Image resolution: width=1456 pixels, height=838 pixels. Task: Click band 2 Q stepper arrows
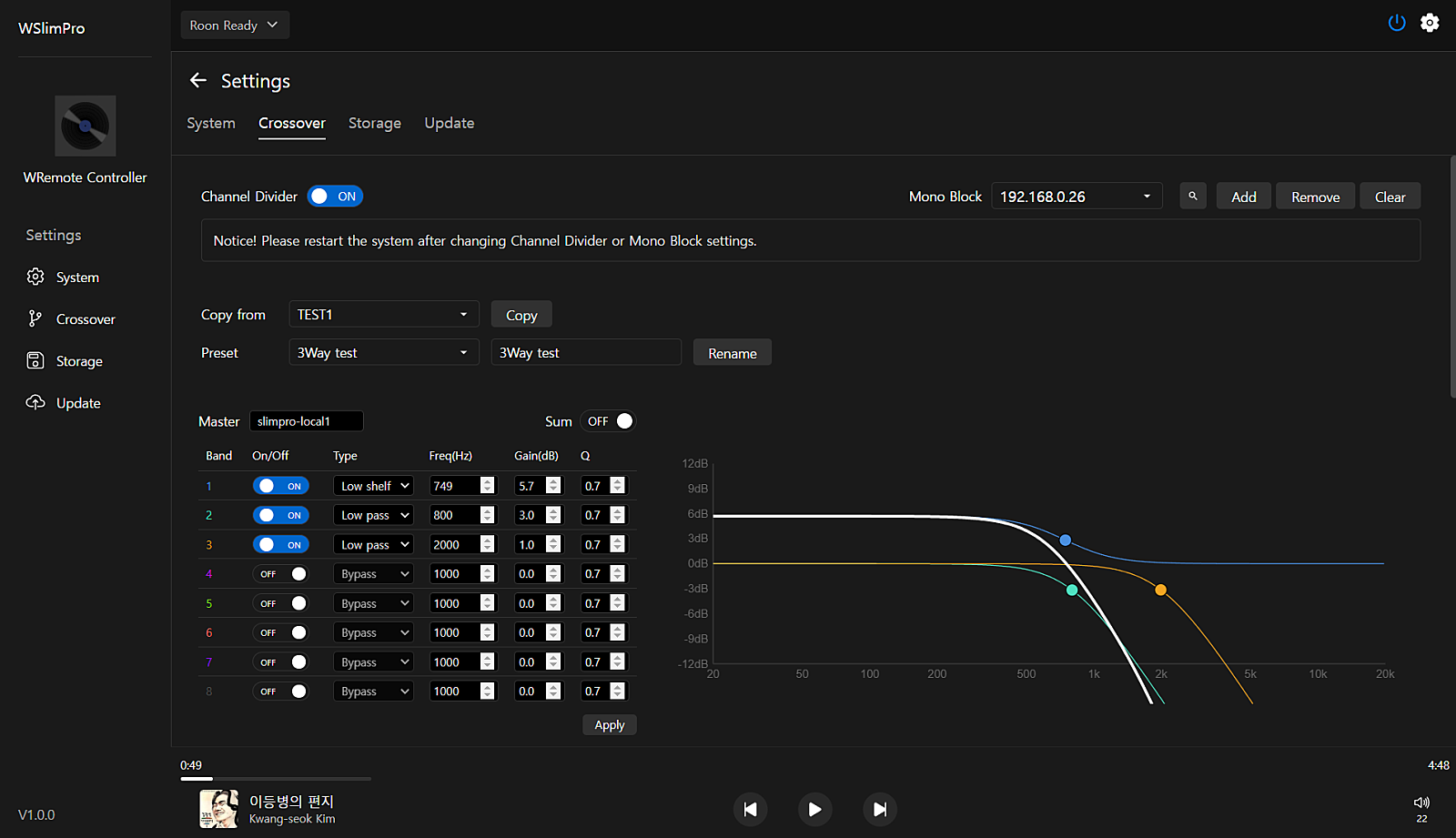point(618,515)
